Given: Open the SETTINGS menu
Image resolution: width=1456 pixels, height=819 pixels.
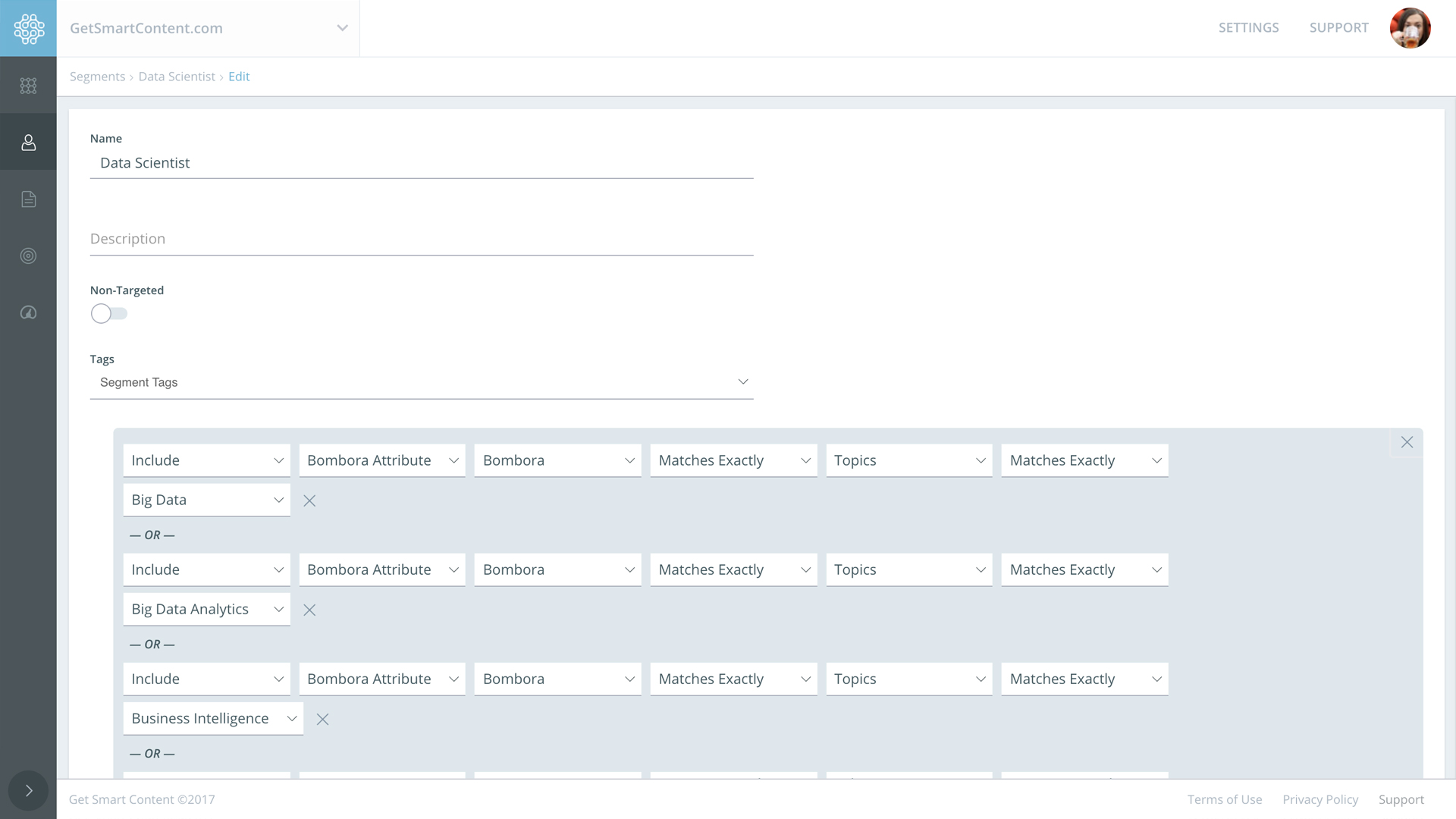Looking at the screenshot, I should click(x=1248, y=28).
